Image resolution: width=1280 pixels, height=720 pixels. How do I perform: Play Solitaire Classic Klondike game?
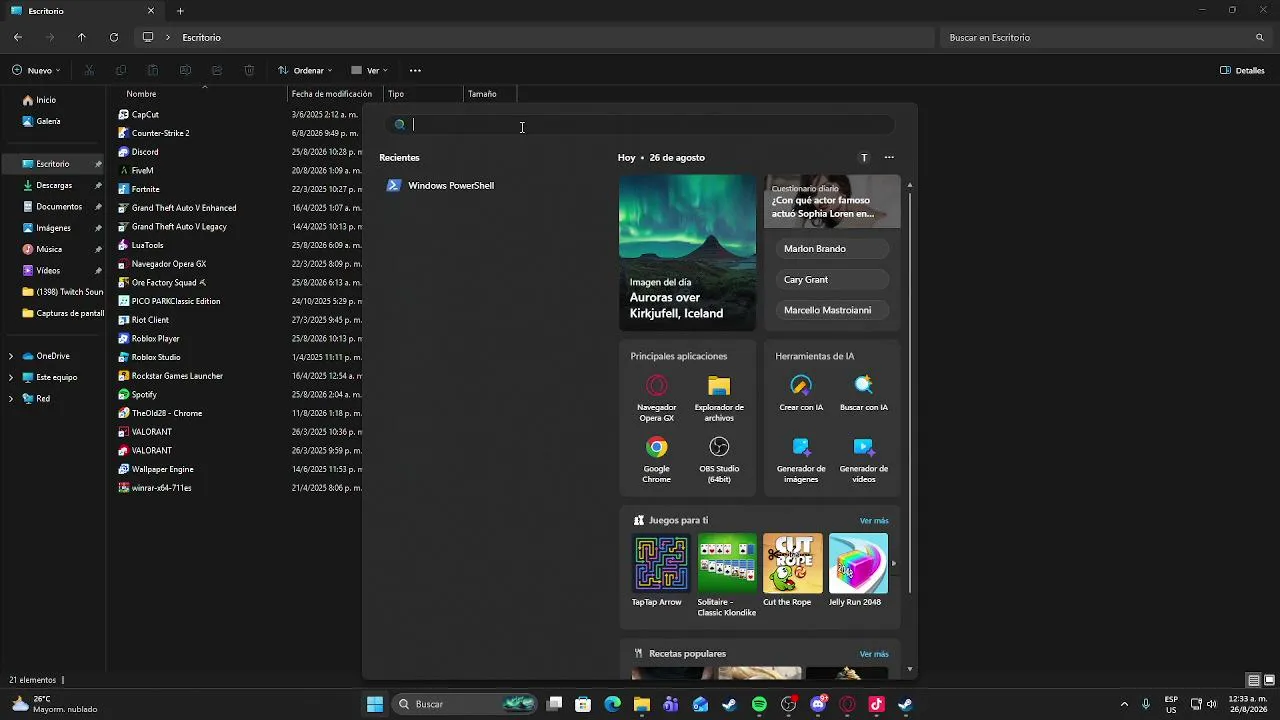click(x=727, y=575)
